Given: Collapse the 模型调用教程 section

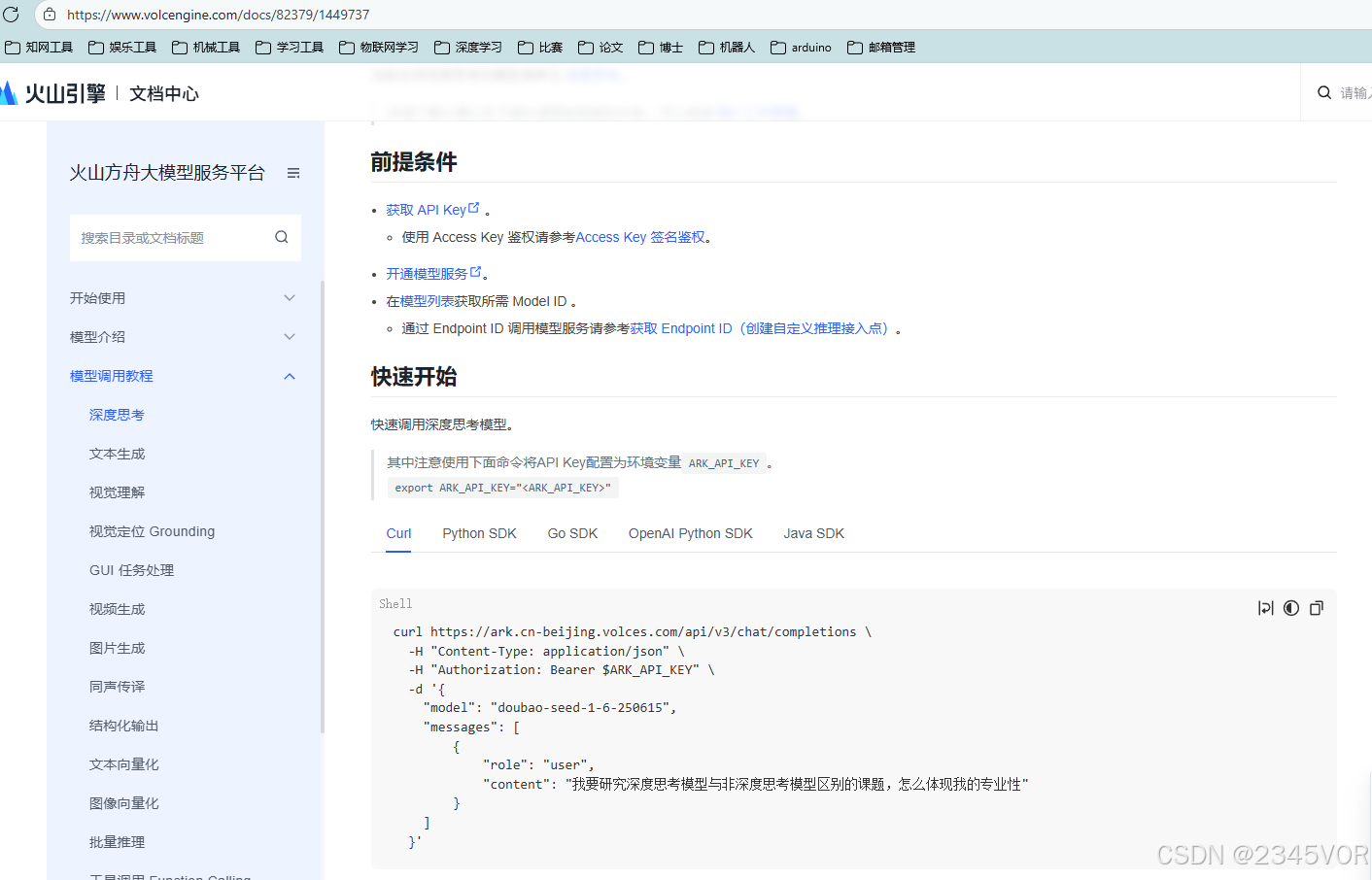Looking at the screenshot, I should 183,376.
